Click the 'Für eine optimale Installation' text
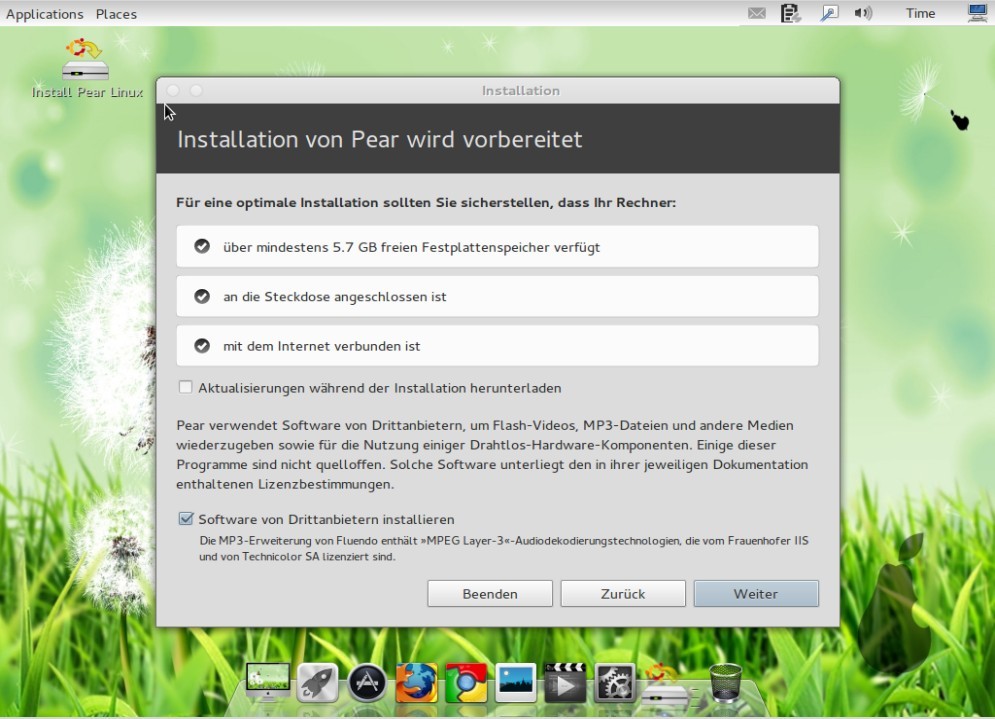The width and height of the screenshot is (995, 719). pyautogui.click(x=426, y=202)
